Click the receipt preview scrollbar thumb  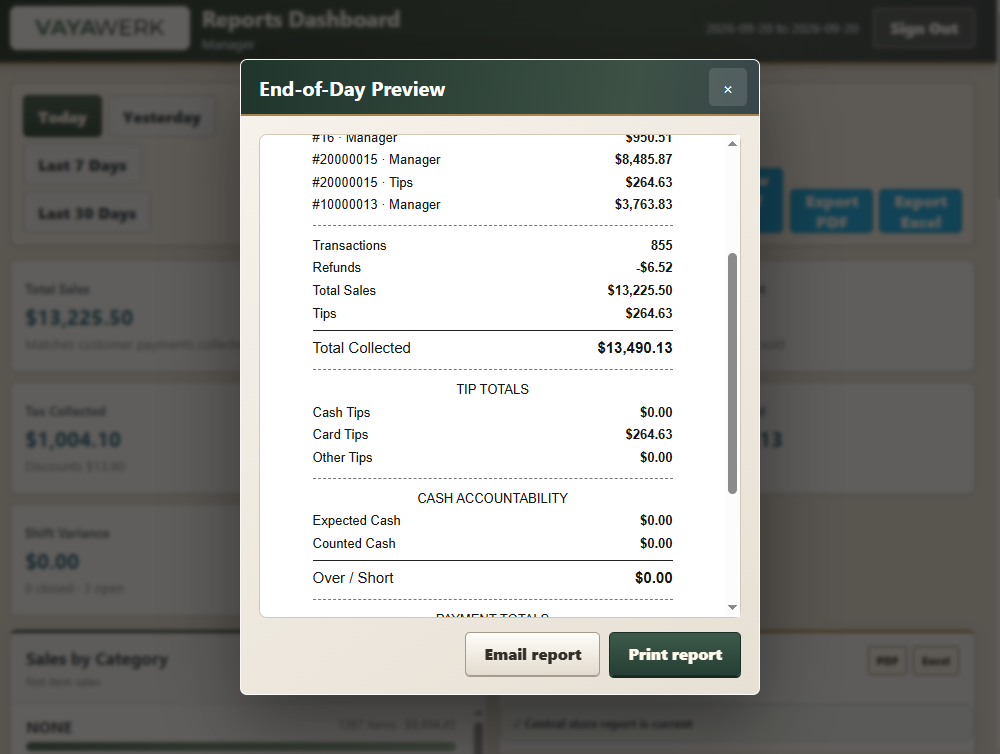[732, 373]
